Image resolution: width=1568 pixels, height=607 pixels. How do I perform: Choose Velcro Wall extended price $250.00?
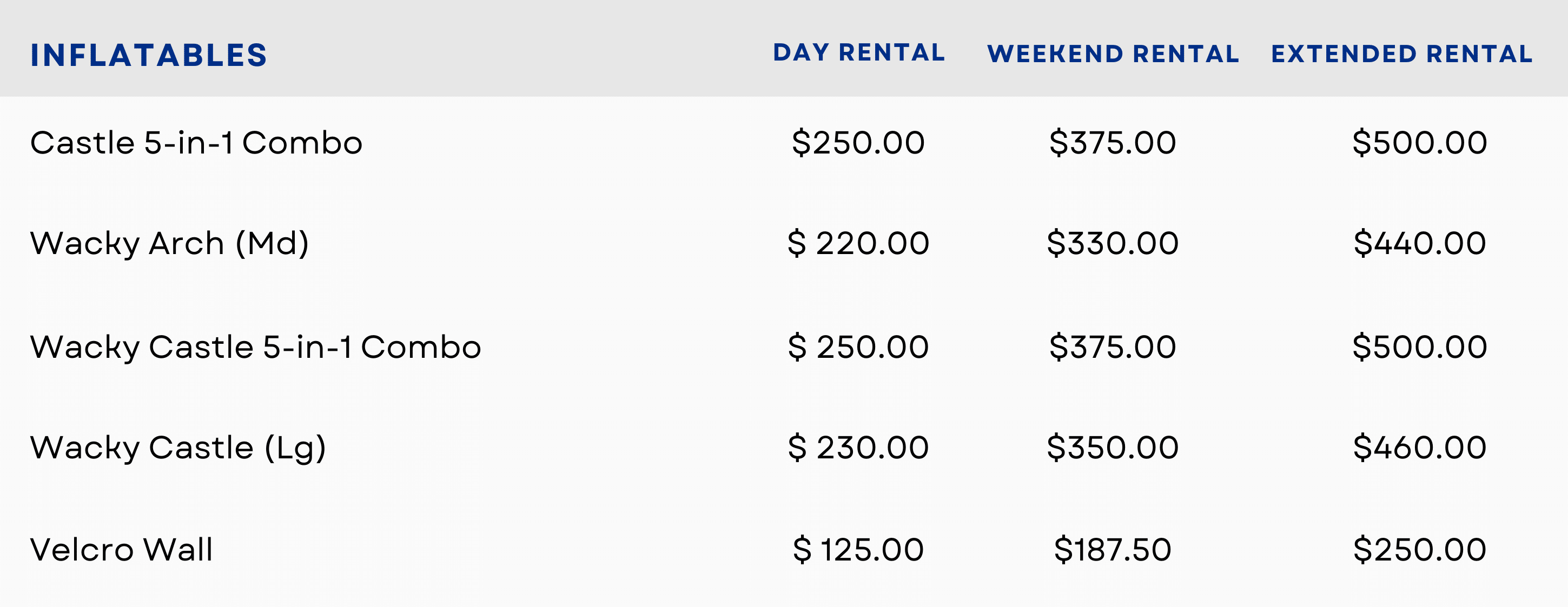pos(1419,550)
